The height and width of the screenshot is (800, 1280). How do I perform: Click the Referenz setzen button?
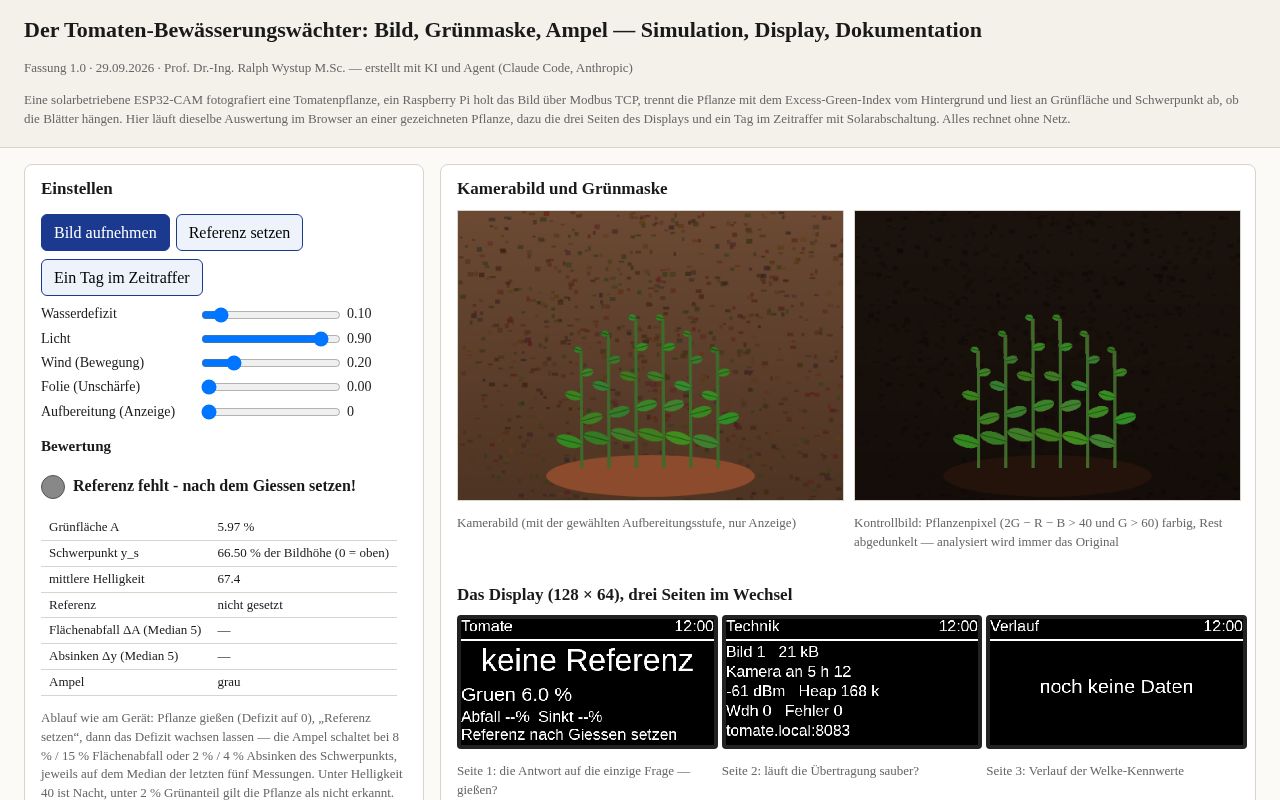[x=239, y=232]
